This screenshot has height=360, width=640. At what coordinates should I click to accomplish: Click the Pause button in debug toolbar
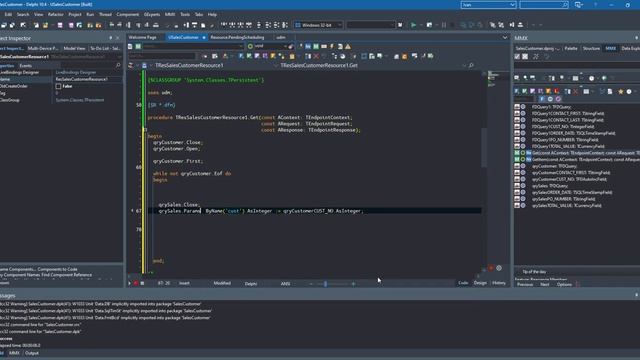tap(444, 25)
